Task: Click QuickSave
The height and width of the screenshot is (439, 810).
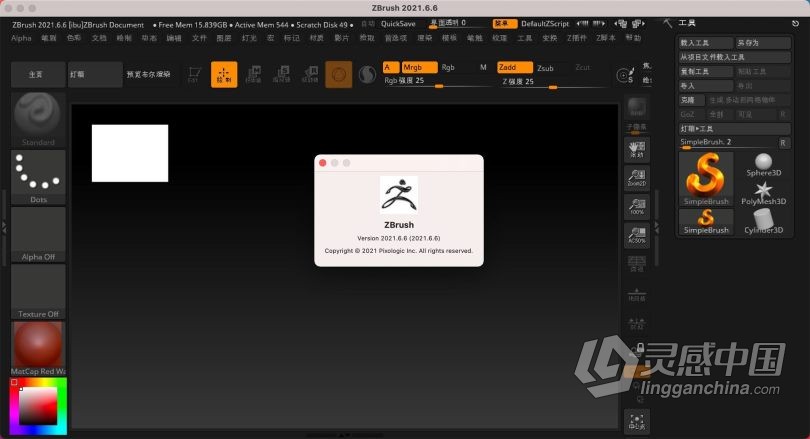Action: [398, 24]
